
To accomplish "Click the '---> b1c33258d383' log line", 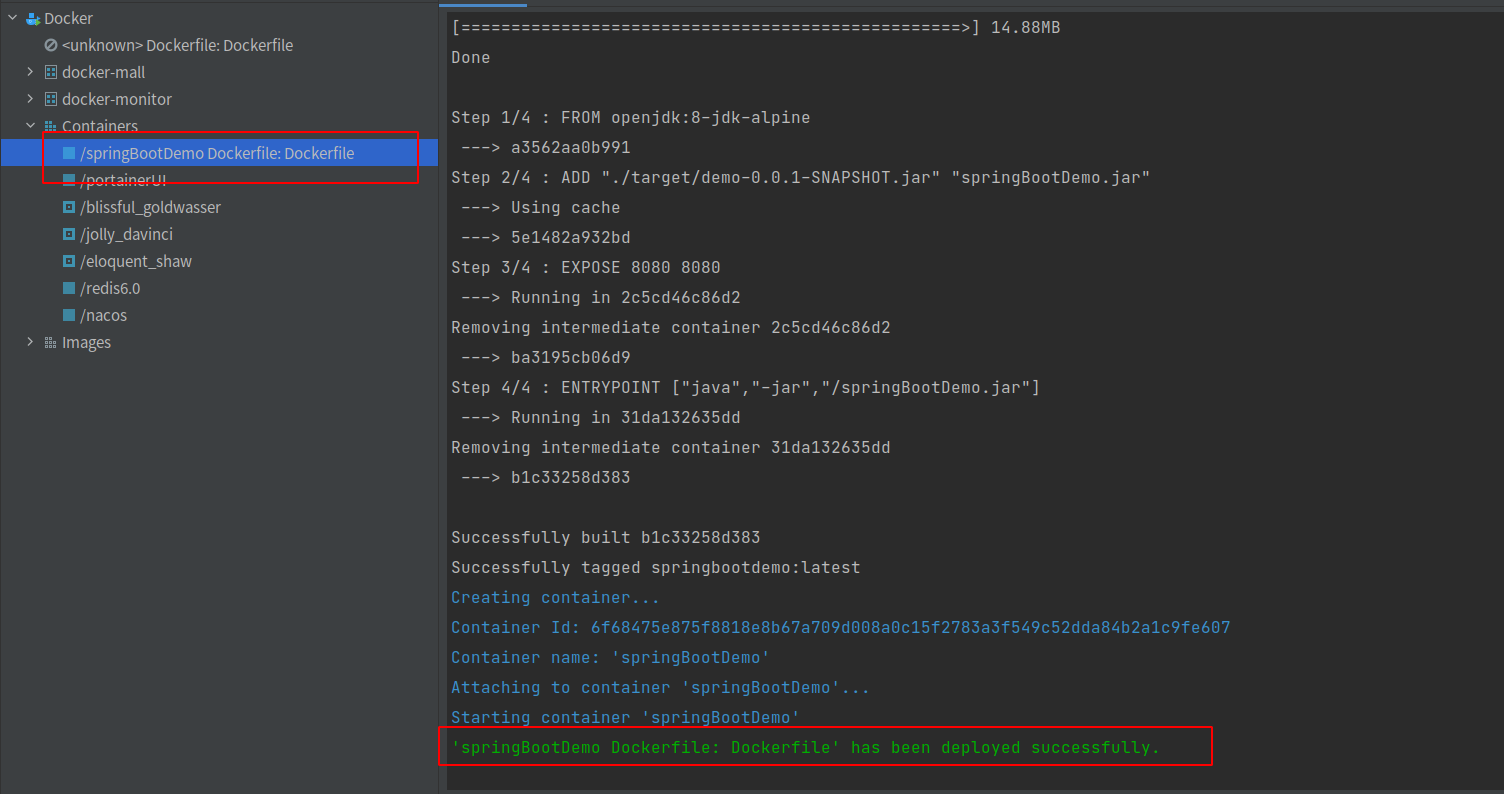I will [x=545, y=478].
